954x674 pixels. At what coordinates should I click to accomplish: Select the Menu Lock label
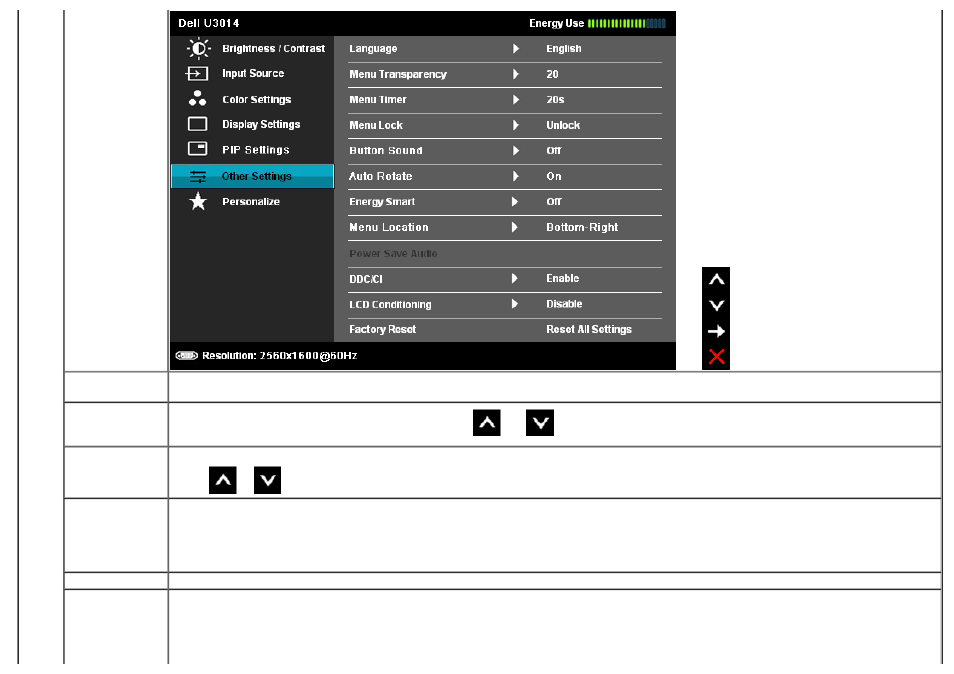click(376, 125)
